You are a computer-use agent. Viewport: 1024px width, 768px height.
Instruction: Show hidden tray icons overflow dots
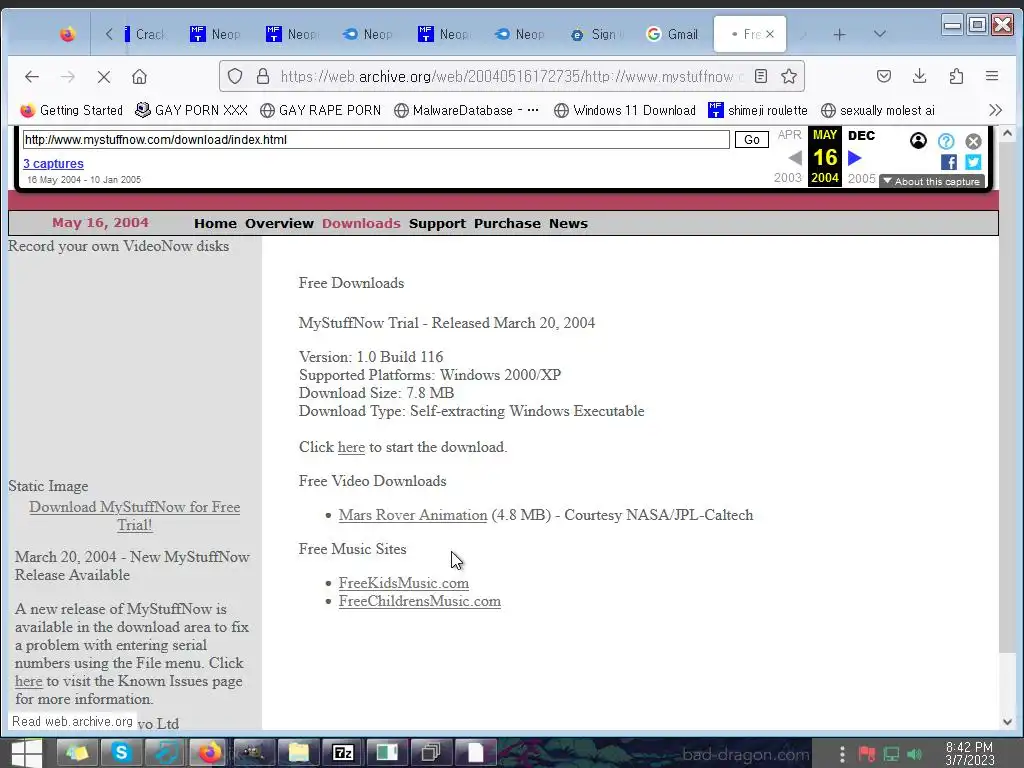point(842,754)
